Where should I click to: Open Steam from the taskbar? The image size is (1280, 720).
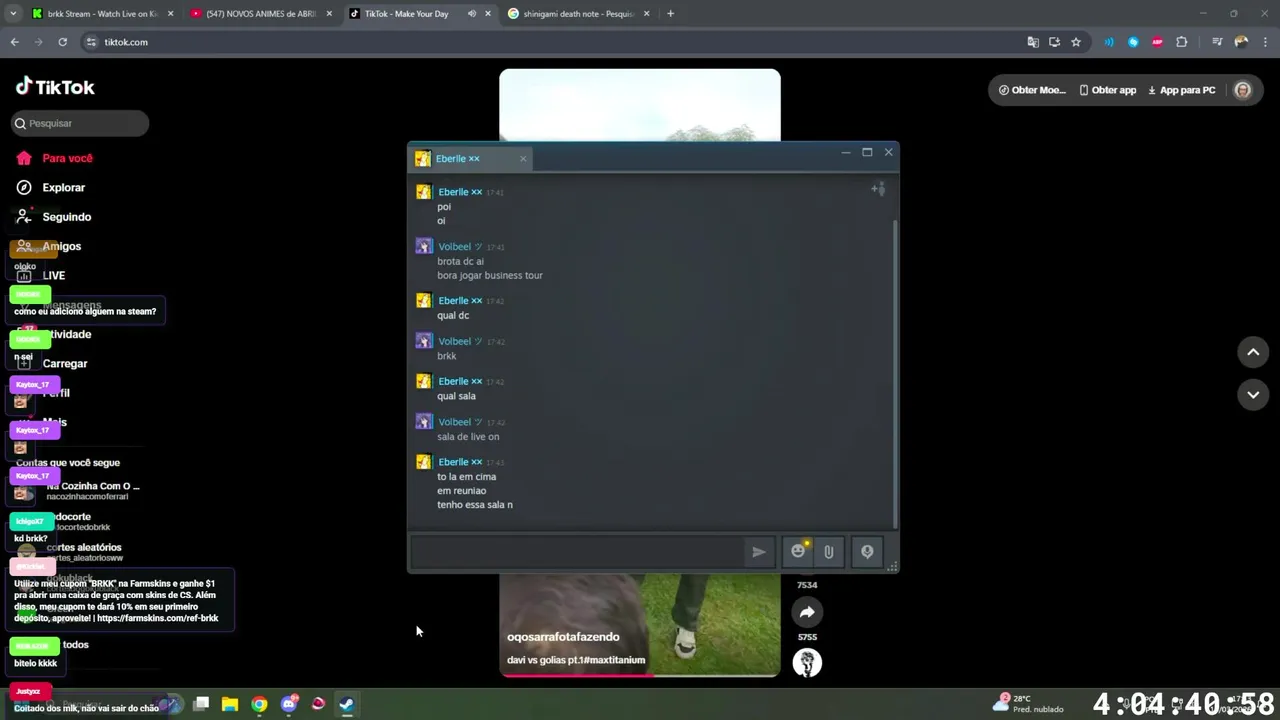click(346, 704)
